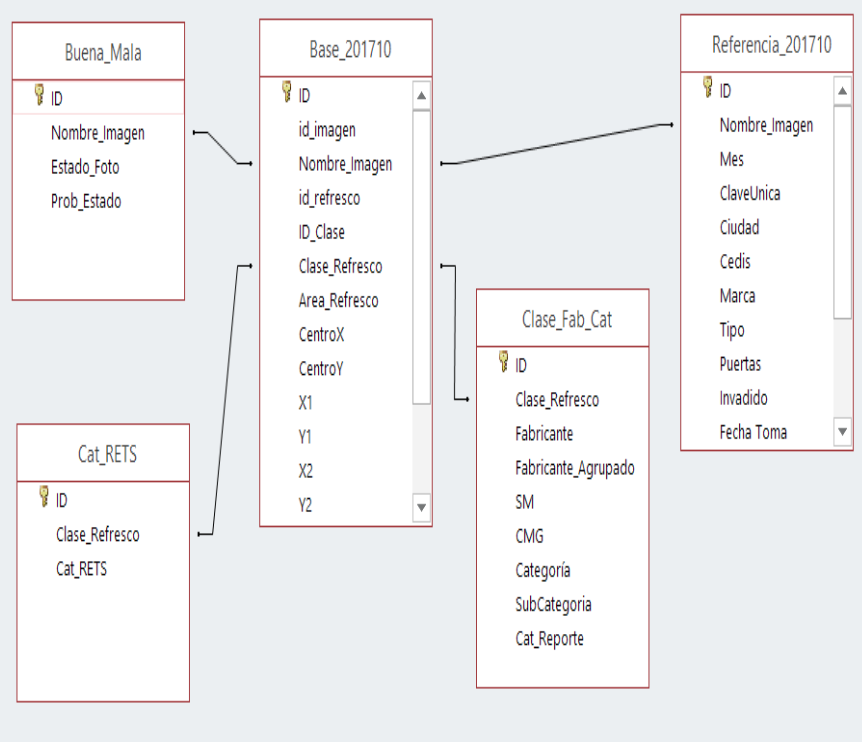Viewport: 862px width, 742px height.
Task: Select Y1 field in Base_201710
Action: 305,437
